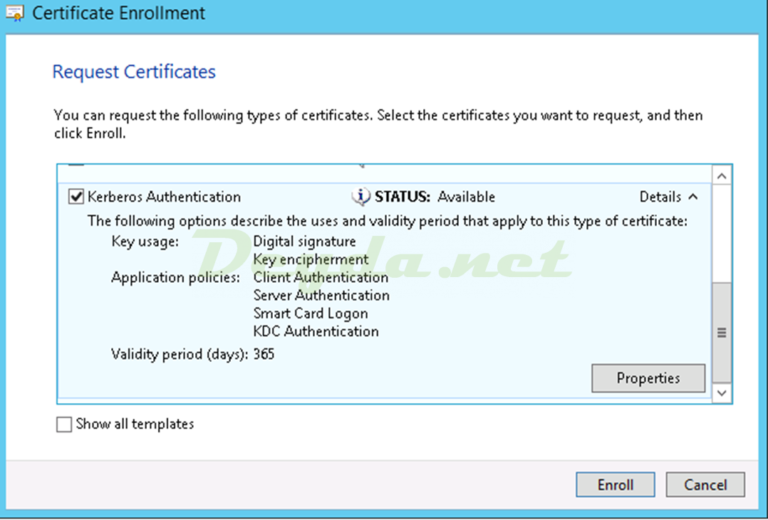The height and width of the screenshot is (520, 768).
Task: Click the Smart Card Logon policy entry
Action: click(310, 313)
